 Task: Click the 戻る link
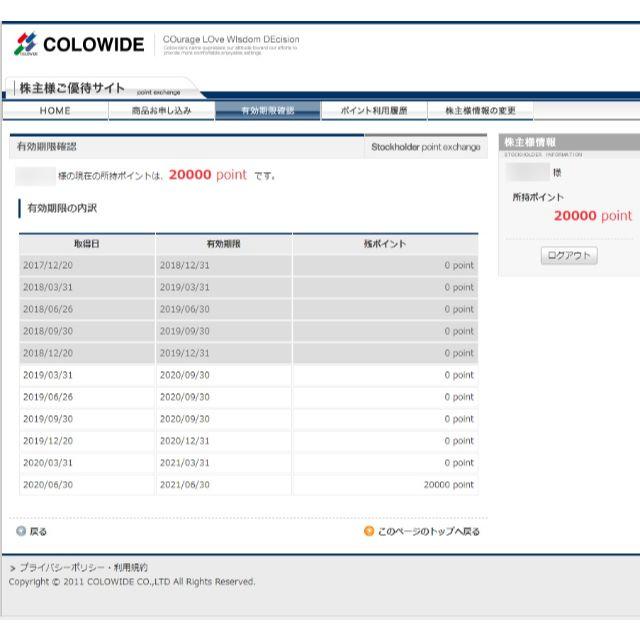(x=38, y=531)
